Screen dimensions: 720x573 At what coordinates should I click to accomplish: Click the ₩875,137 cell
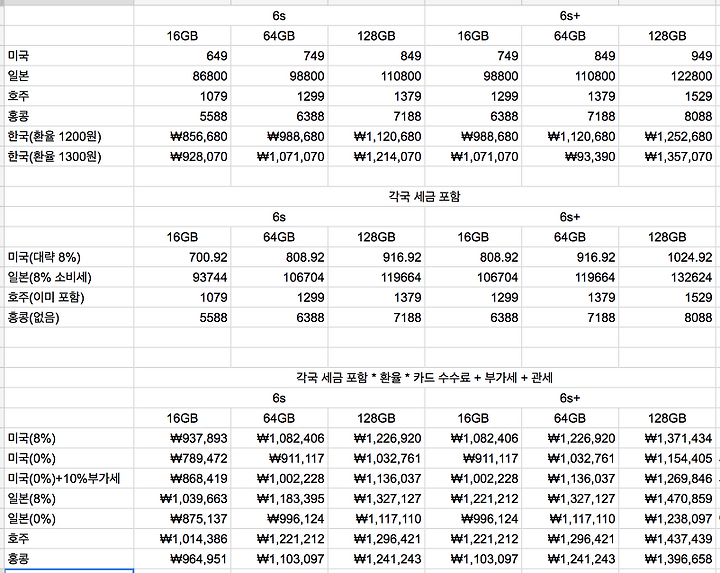pyautogui.click(x=182, y=519)
